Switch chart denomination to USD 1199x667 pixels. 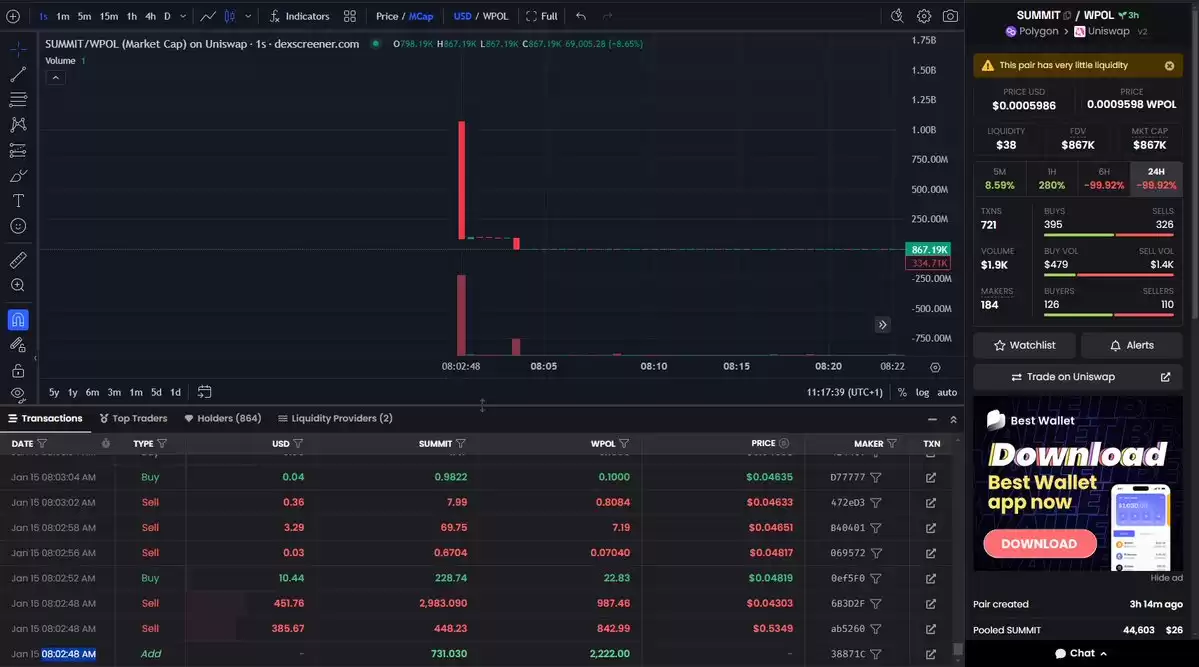[462, 16]
